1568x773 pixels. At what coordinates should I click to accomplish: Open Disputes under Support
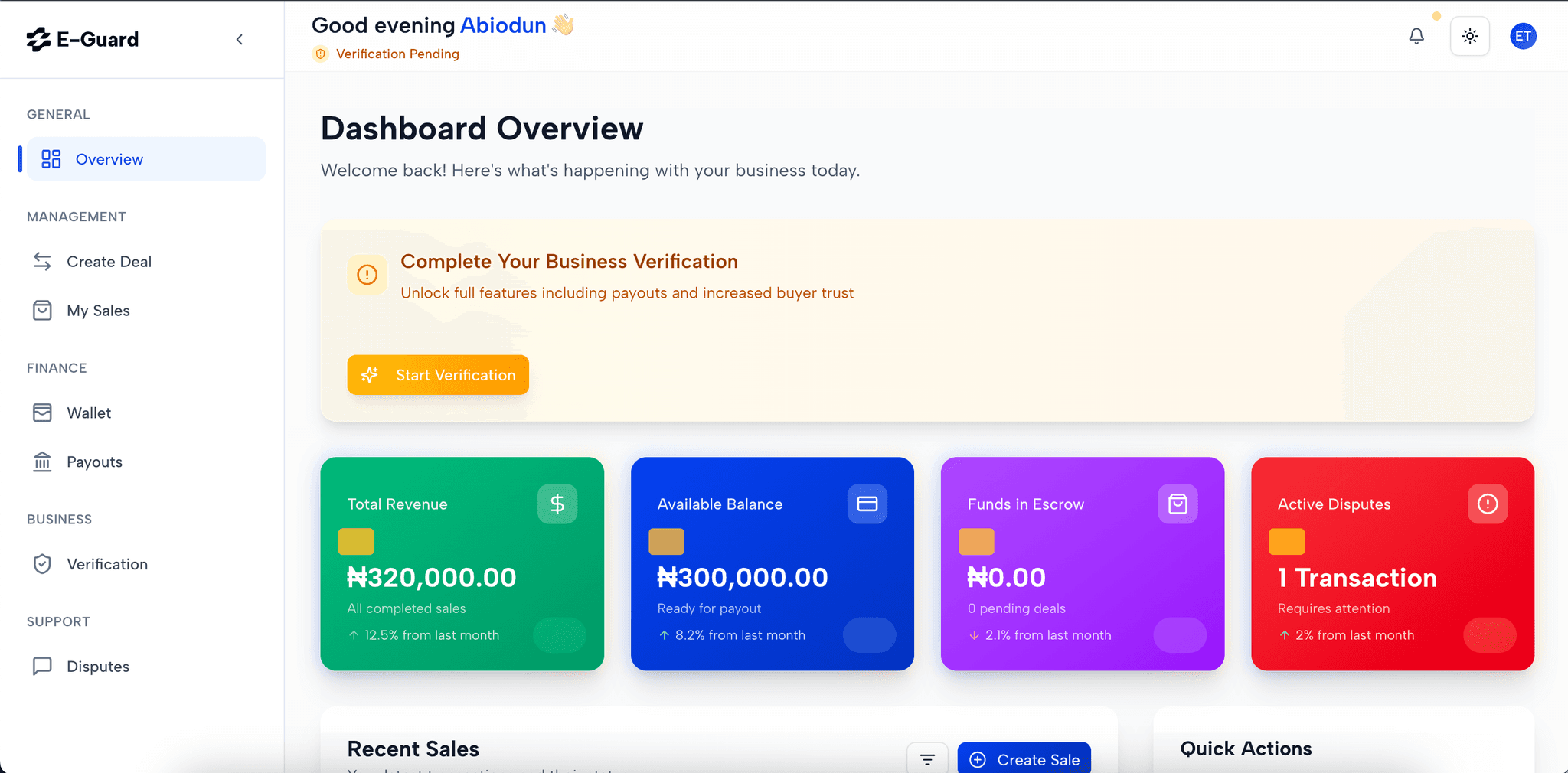pos(98,667)
